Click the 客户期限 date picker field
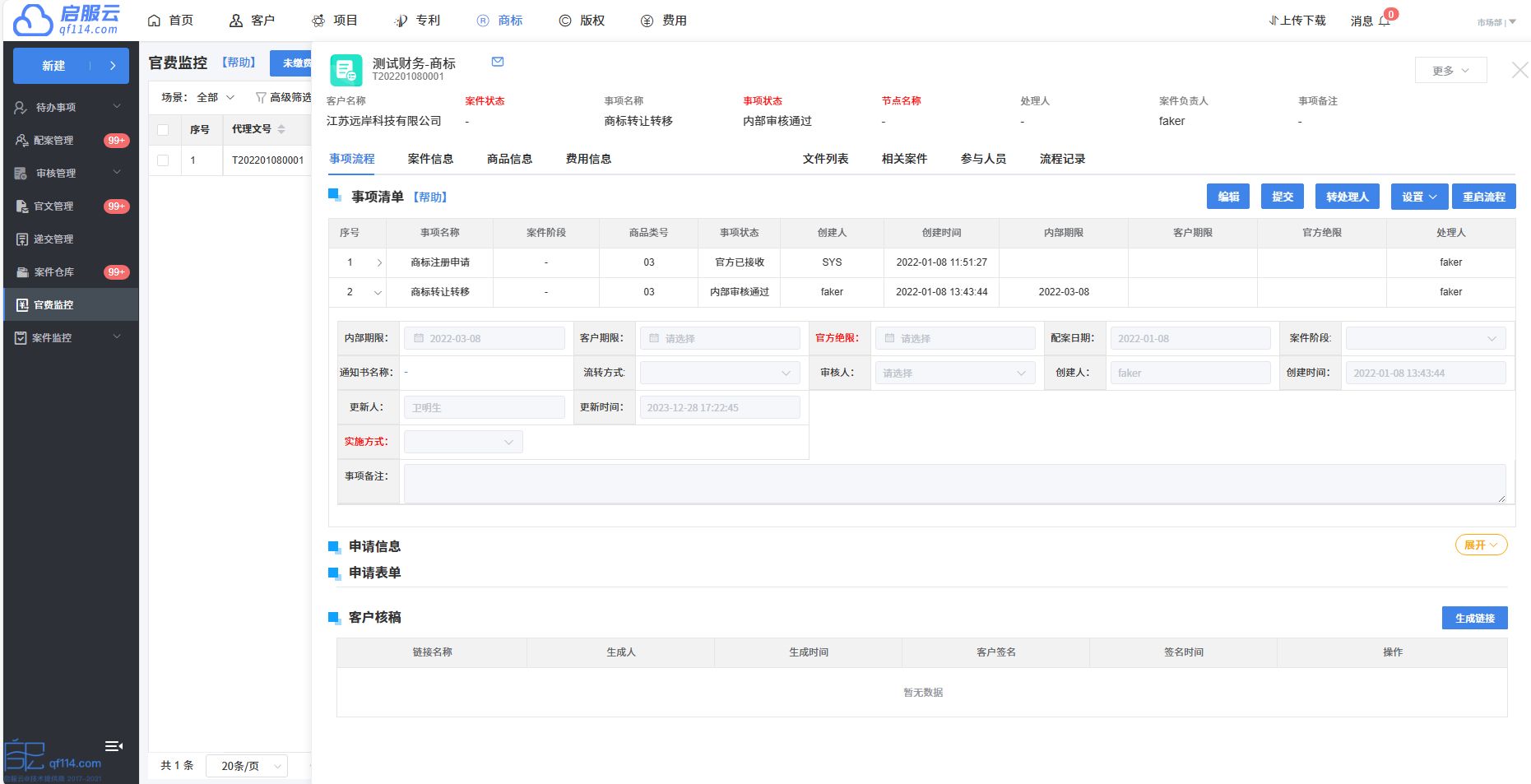This screenshot has height=784, width=1531. tap(720, 338)
